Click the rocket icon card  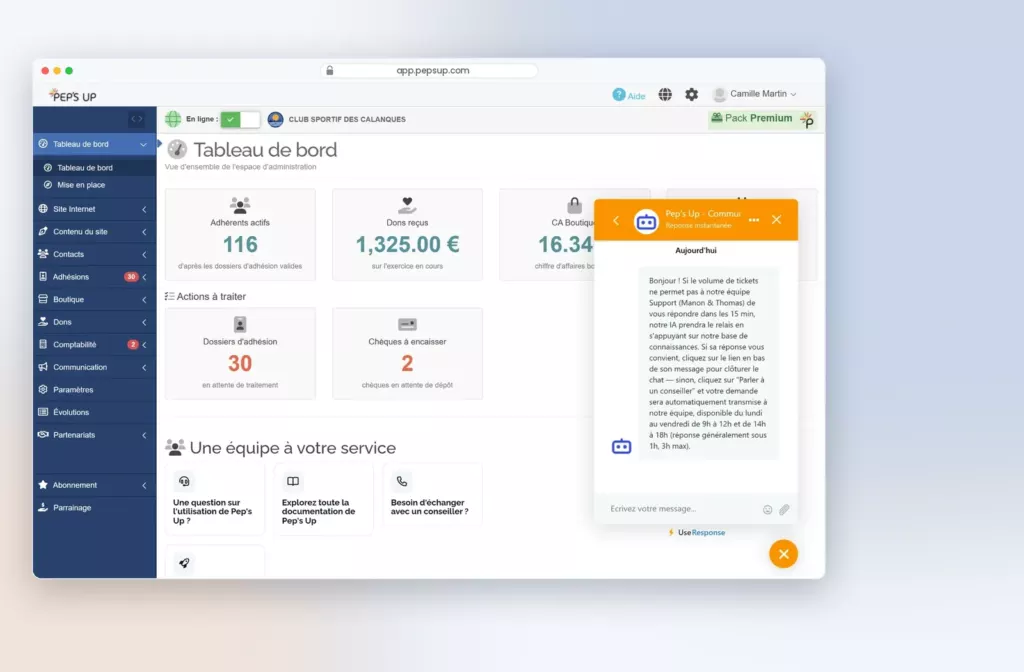215,562
